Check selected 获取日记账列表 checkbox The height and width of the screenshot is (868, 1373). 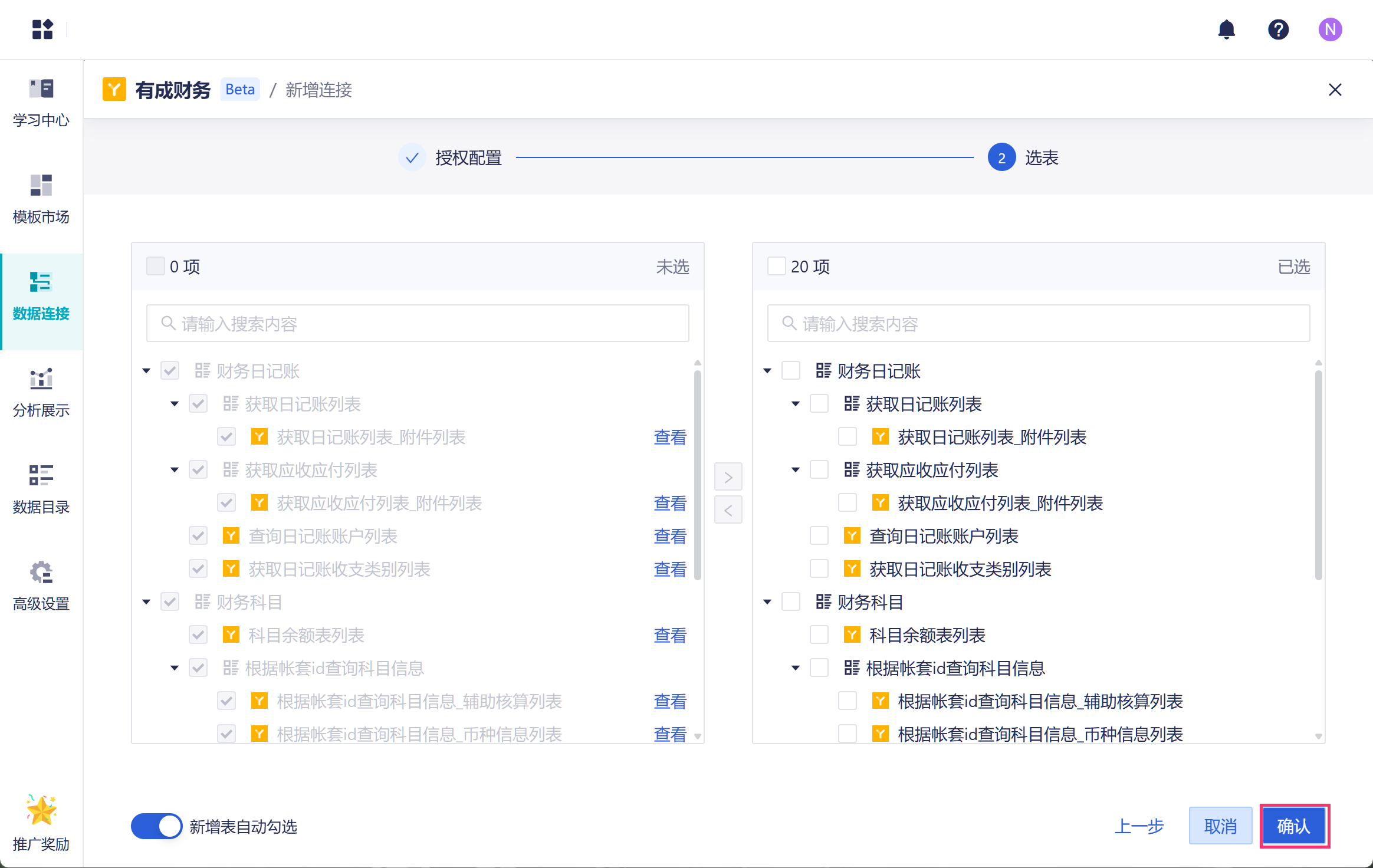(x=819, y=404)
